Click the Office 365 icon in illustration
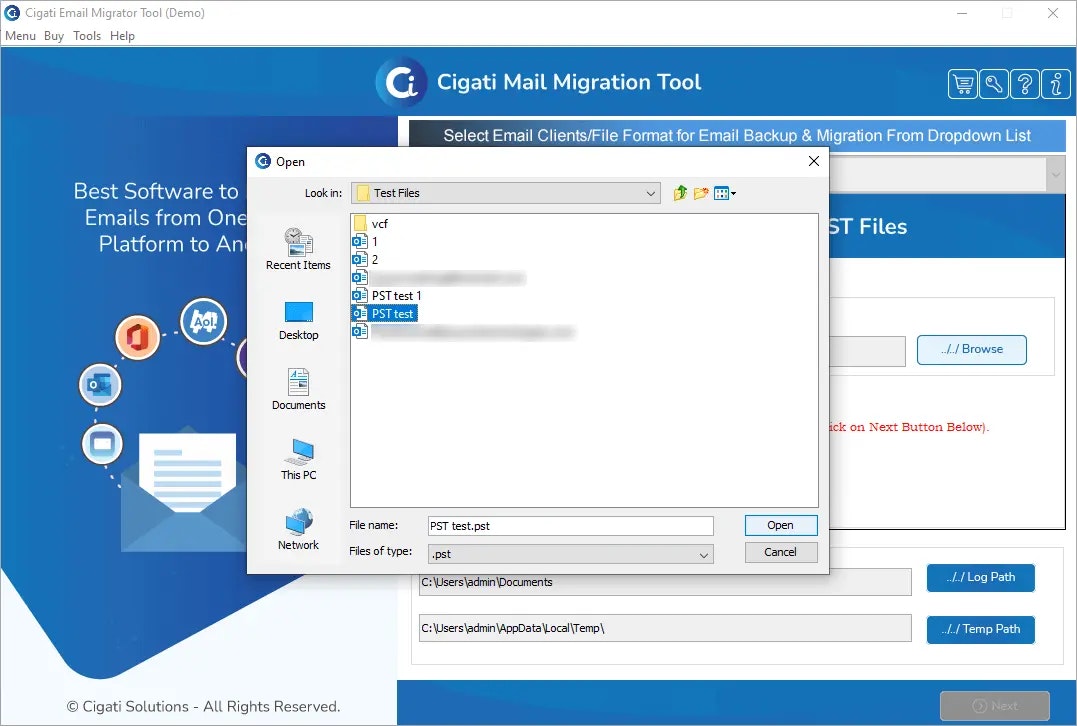The height and width of the screenshot is (726, 1077). 137,337
